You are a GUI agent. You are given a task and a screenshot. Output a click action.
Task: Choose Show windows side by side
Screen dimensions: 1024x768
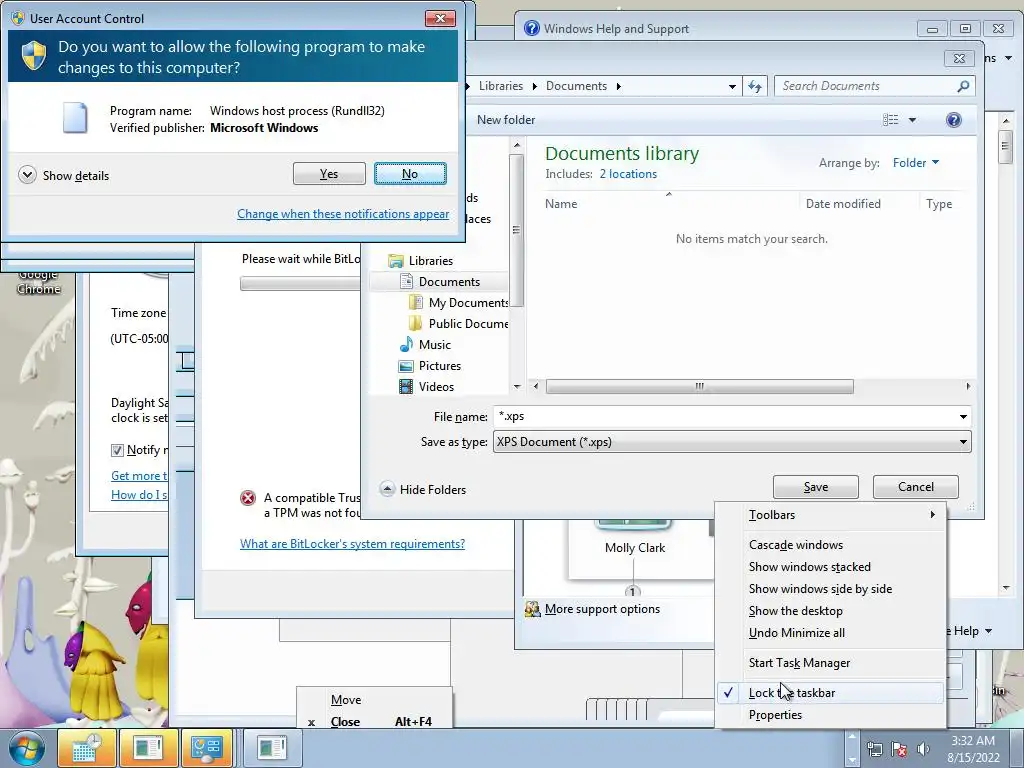[831, 588]
